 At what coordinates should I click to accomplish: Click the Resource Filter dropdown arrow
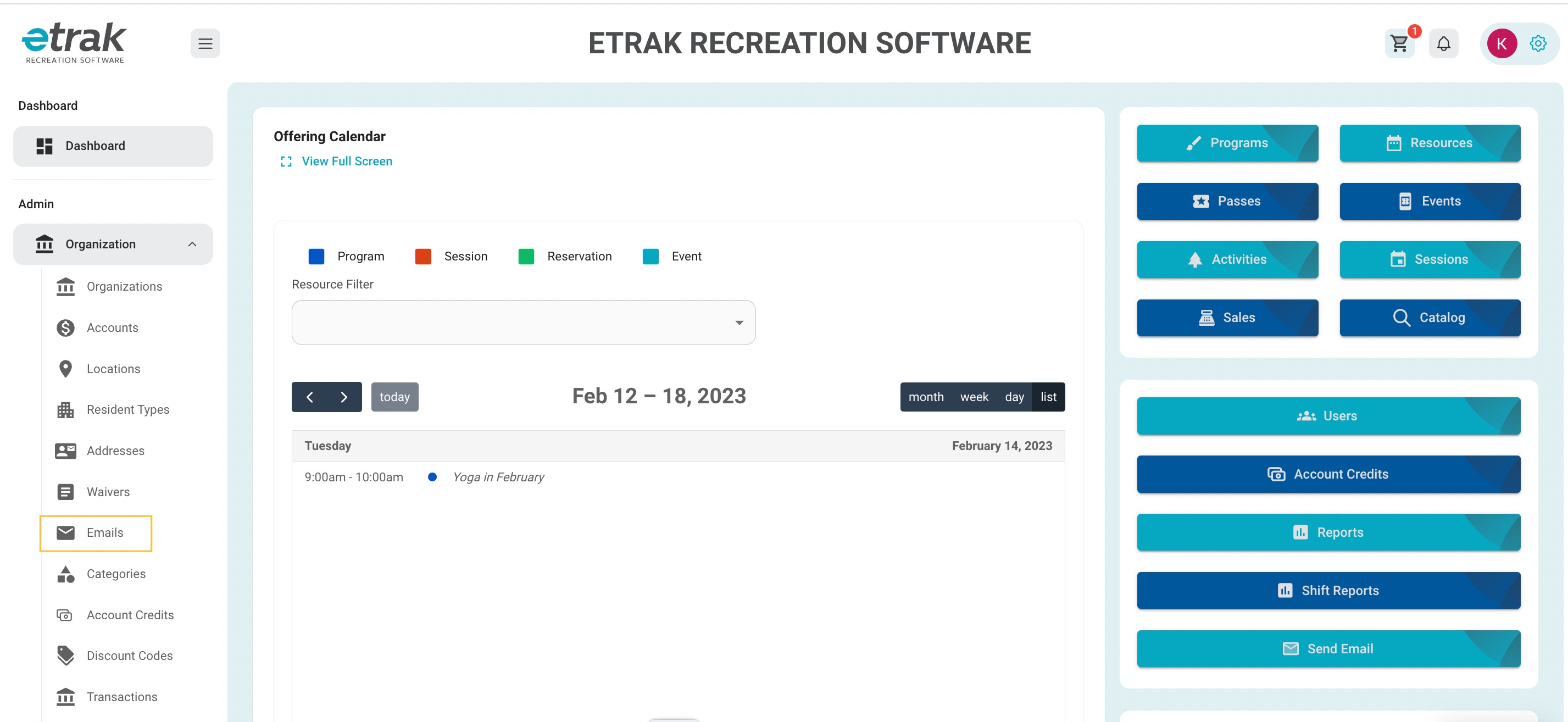(739, 323)
